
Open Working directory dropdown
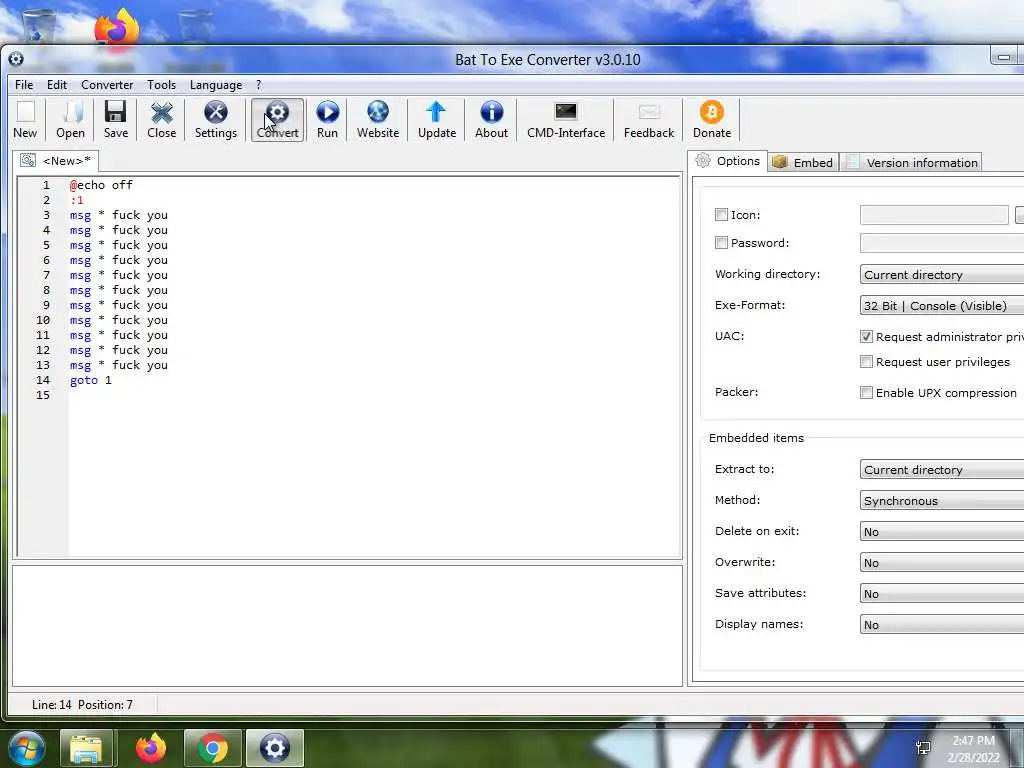coord(942,274)
